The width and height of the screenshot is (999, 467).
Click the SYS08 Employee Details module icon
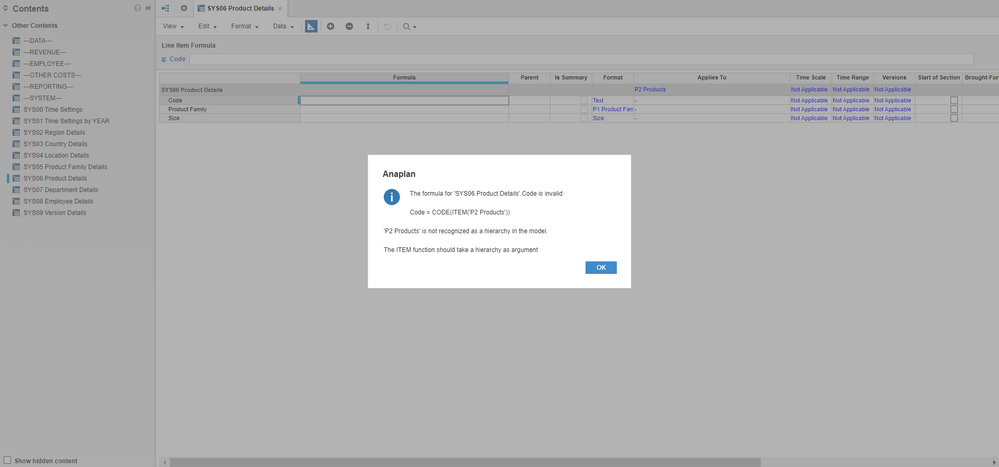point(16,201)
